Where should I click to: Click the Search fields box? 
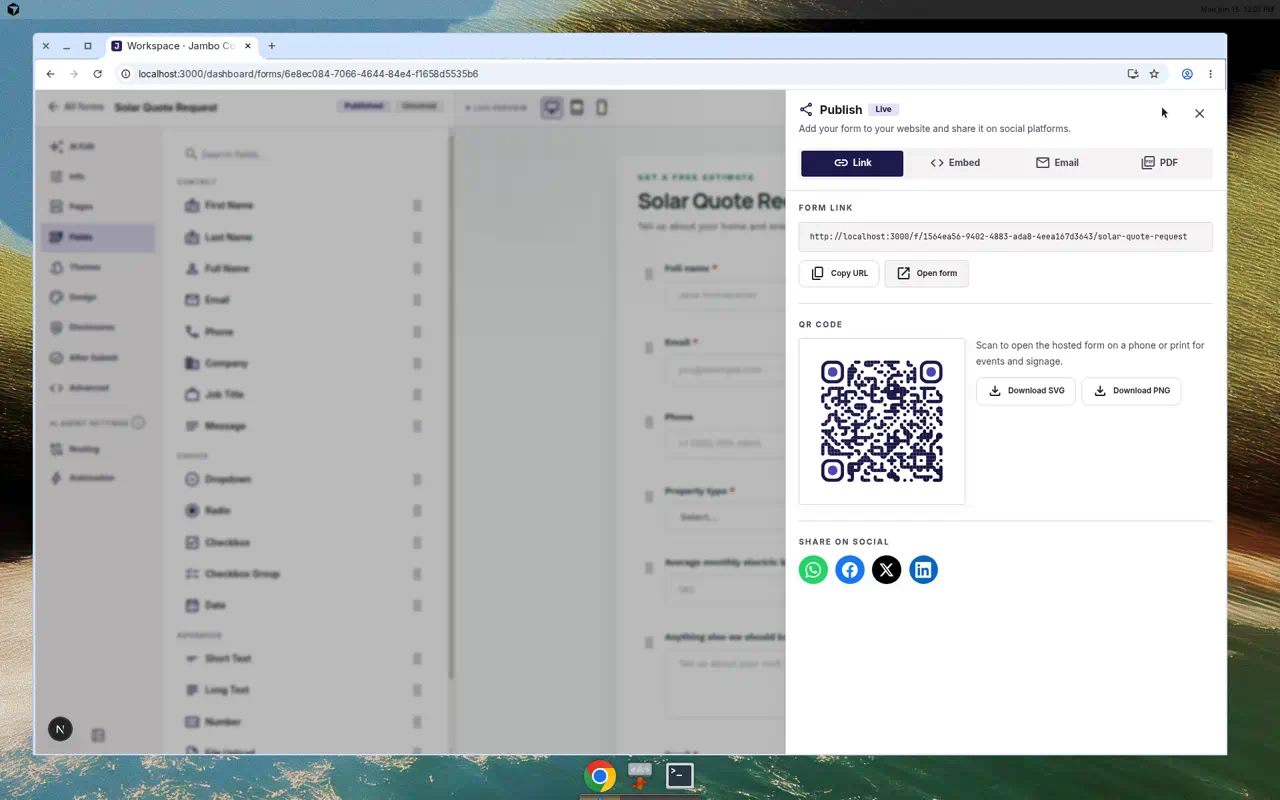(x=305, y=154)
